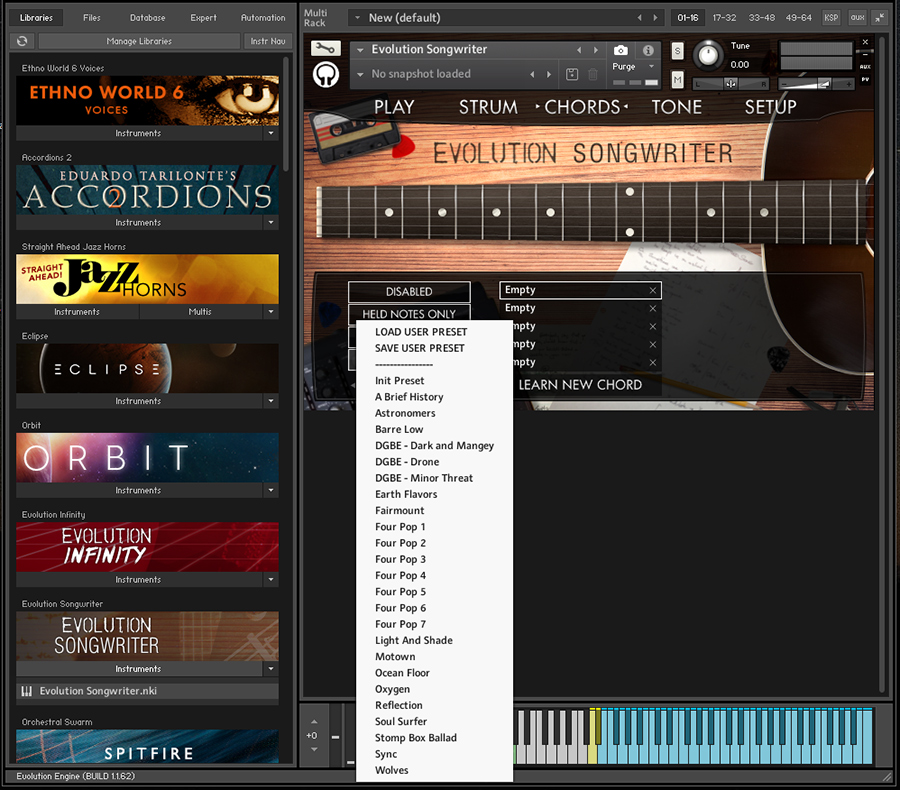Open the Purge dropdown menu
Image resolution: width=900 pixels, height=790 pixels.
(651, 67)
